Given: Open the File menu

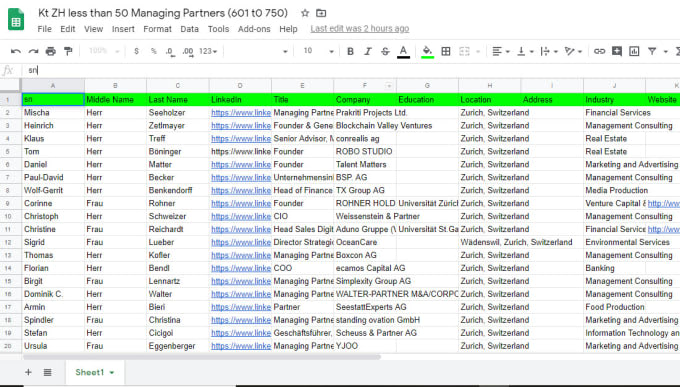Looking at the screenshot, I should coord(44,29).
